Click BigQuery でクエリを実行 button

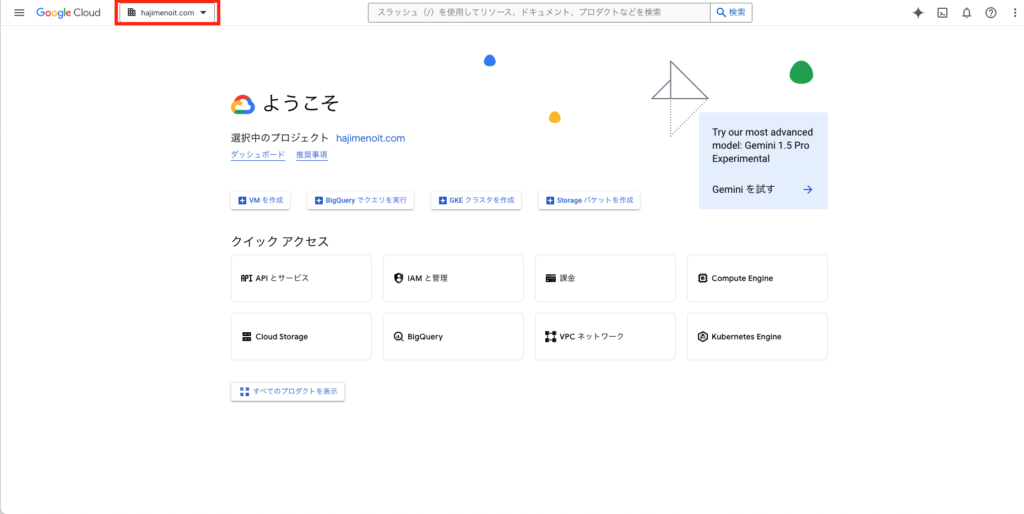(x=360, y=201)
